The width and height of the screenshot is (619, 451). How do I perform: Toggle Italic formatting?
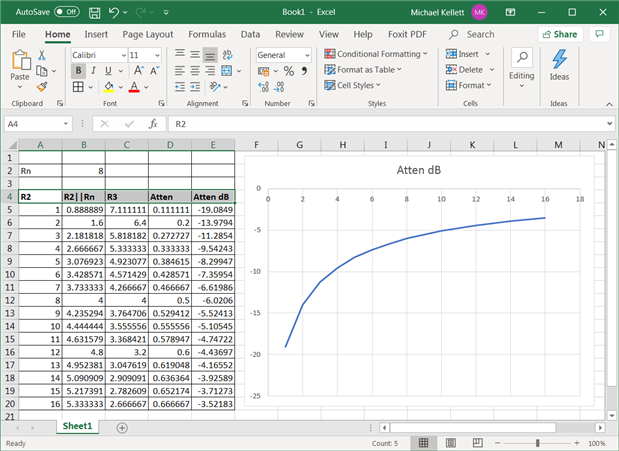coord(92,71)
